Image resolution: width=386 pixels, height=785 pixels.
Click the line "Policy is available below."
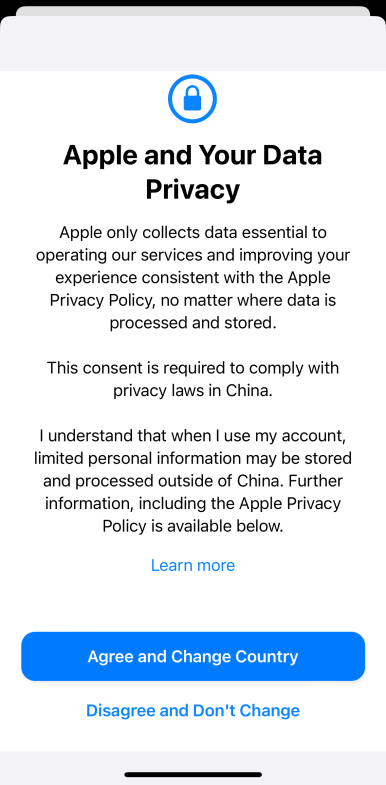point(193,526)
